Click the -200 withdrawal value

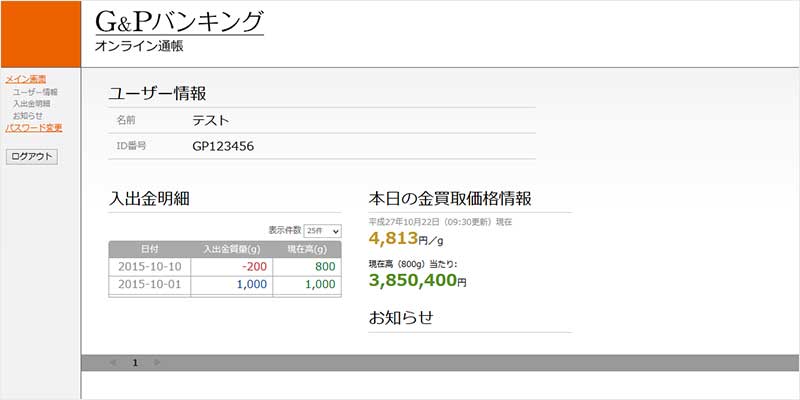tap(254, 267)
